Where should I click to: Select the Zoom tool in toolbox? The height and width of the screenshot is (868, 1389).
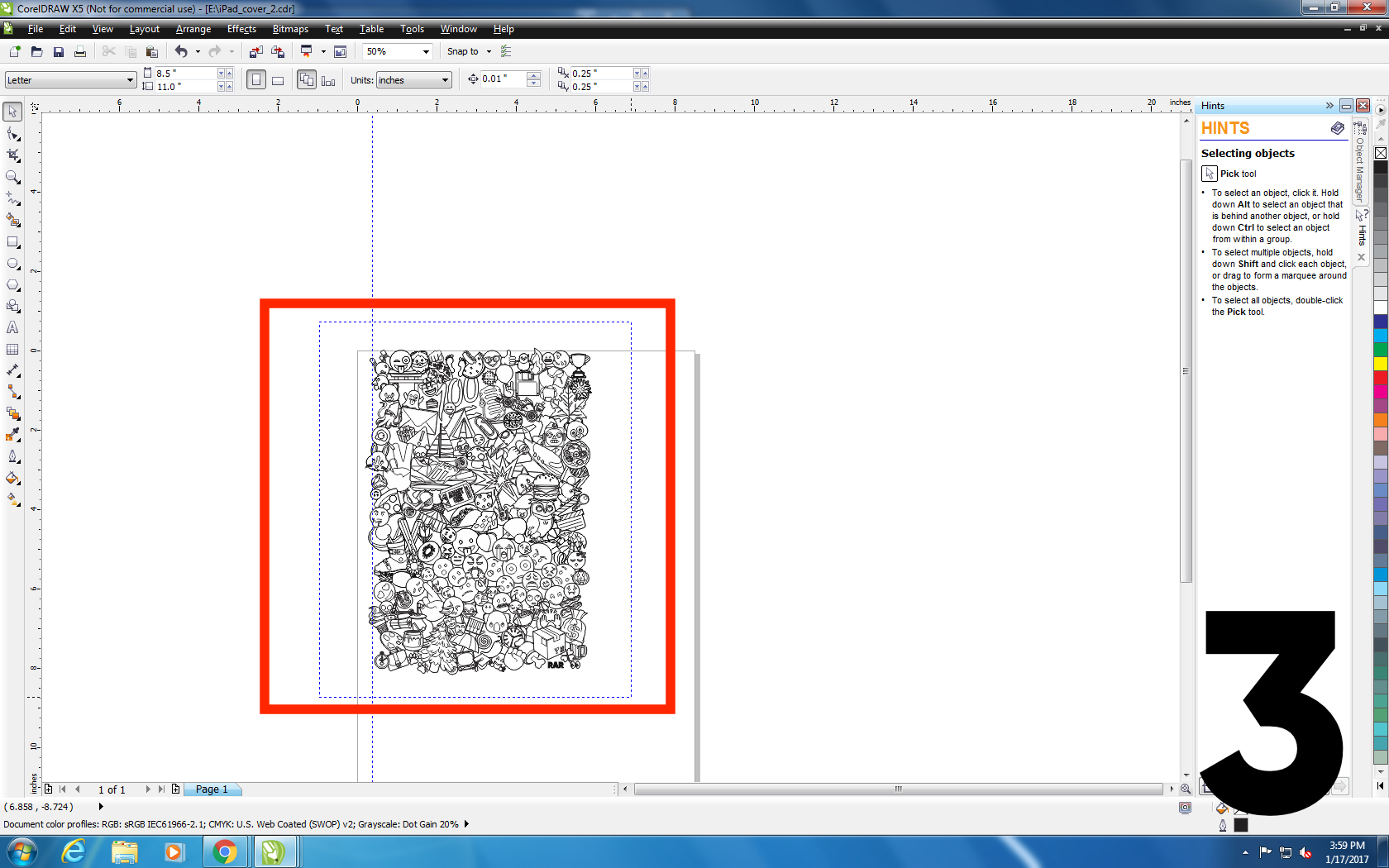[12, 177]
